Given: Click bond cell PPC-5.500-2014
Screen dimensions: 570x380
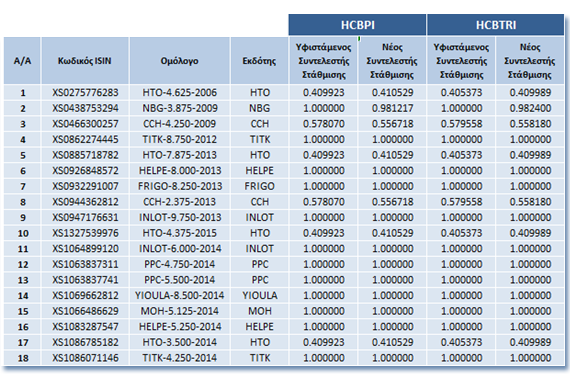Looking at the screenshot, I should coord(180,280).
